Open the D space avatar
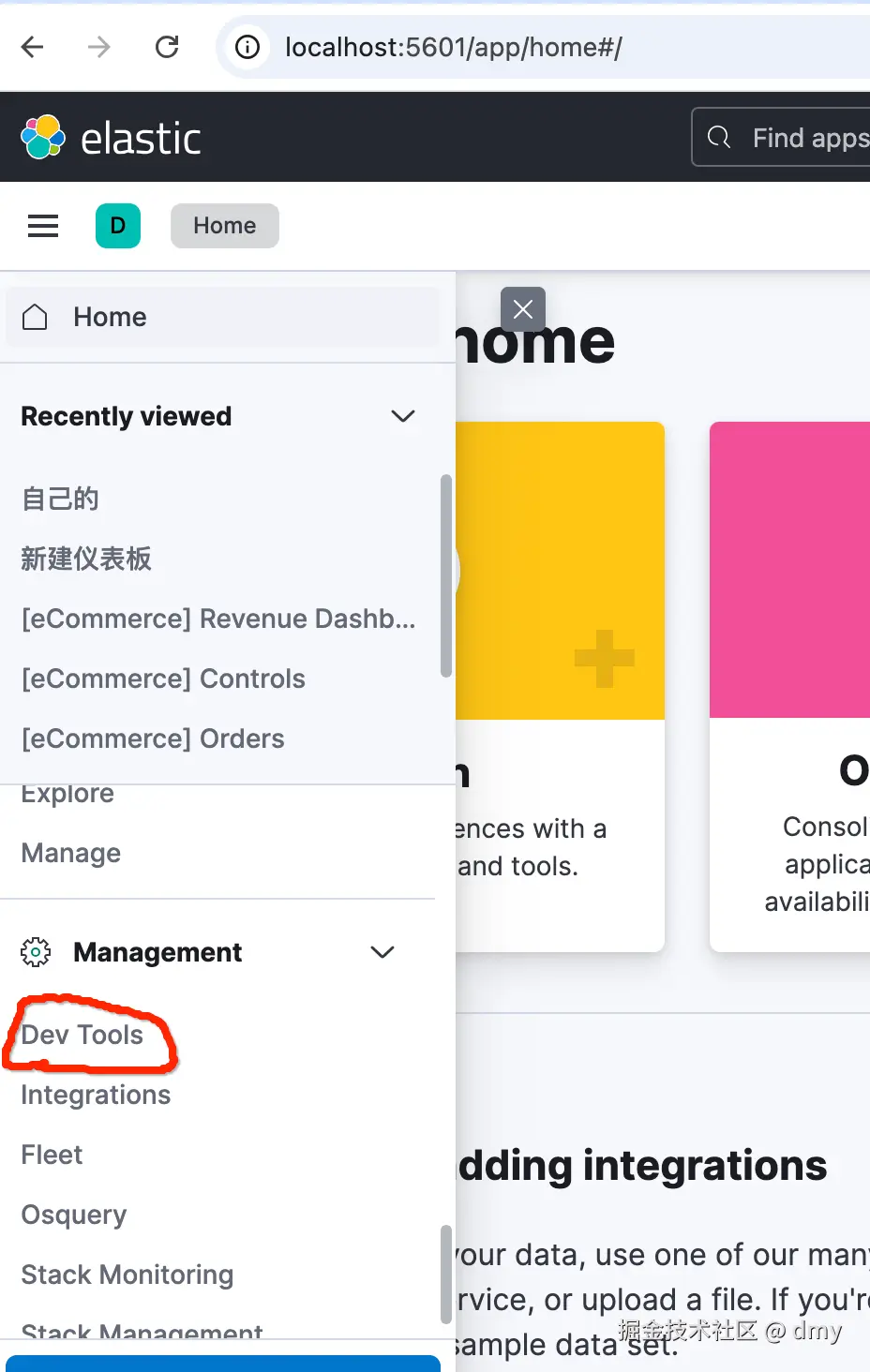The width and height of the screenshot is (870, 1372). point(118,226)
